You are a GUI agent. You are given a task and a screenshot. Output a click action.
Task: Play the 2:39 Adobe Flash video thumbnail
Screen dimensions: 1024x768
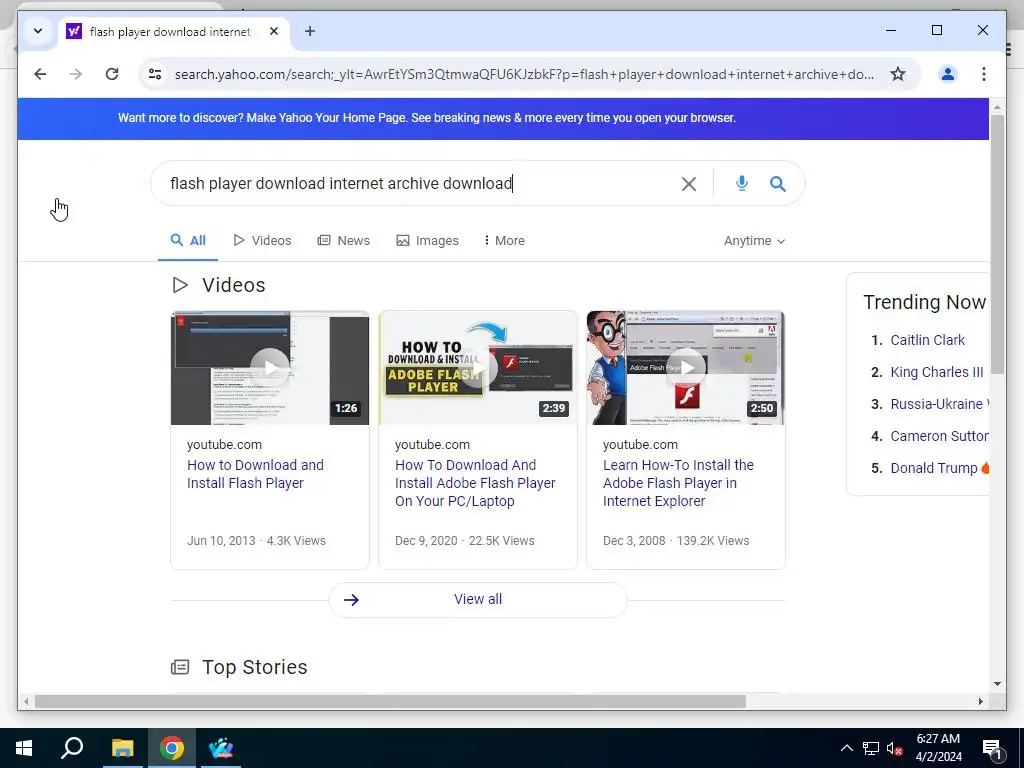point(478,368)
